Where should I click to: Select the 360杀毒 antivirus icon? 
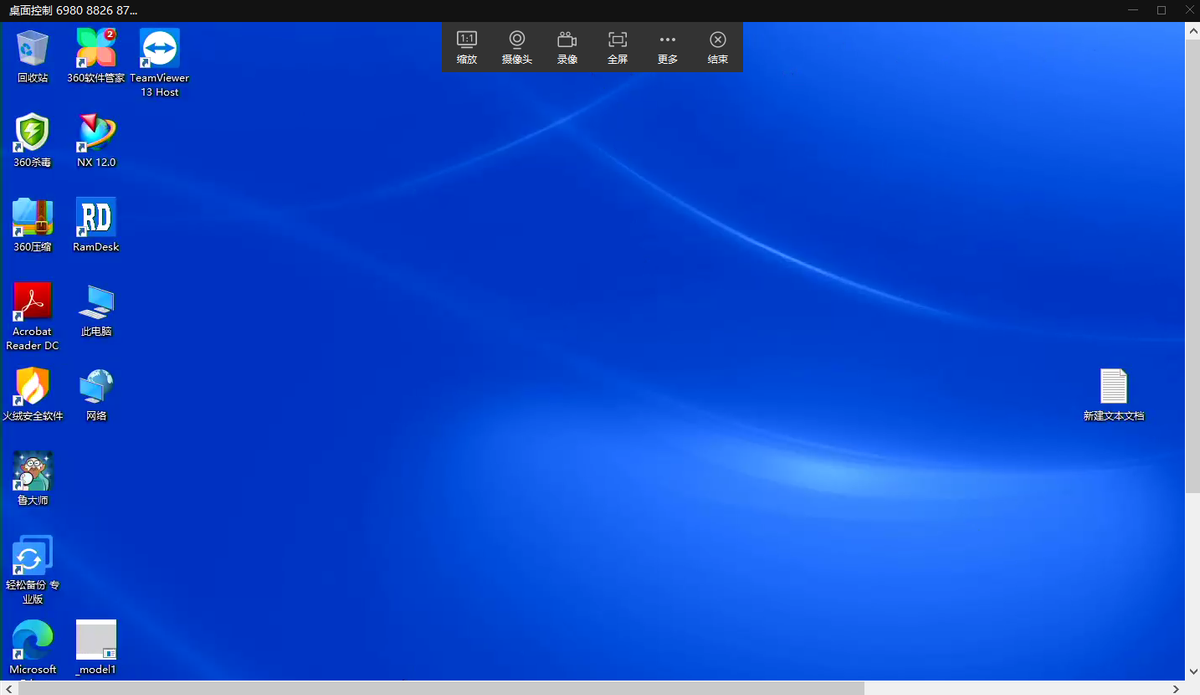tap(32, 140)
